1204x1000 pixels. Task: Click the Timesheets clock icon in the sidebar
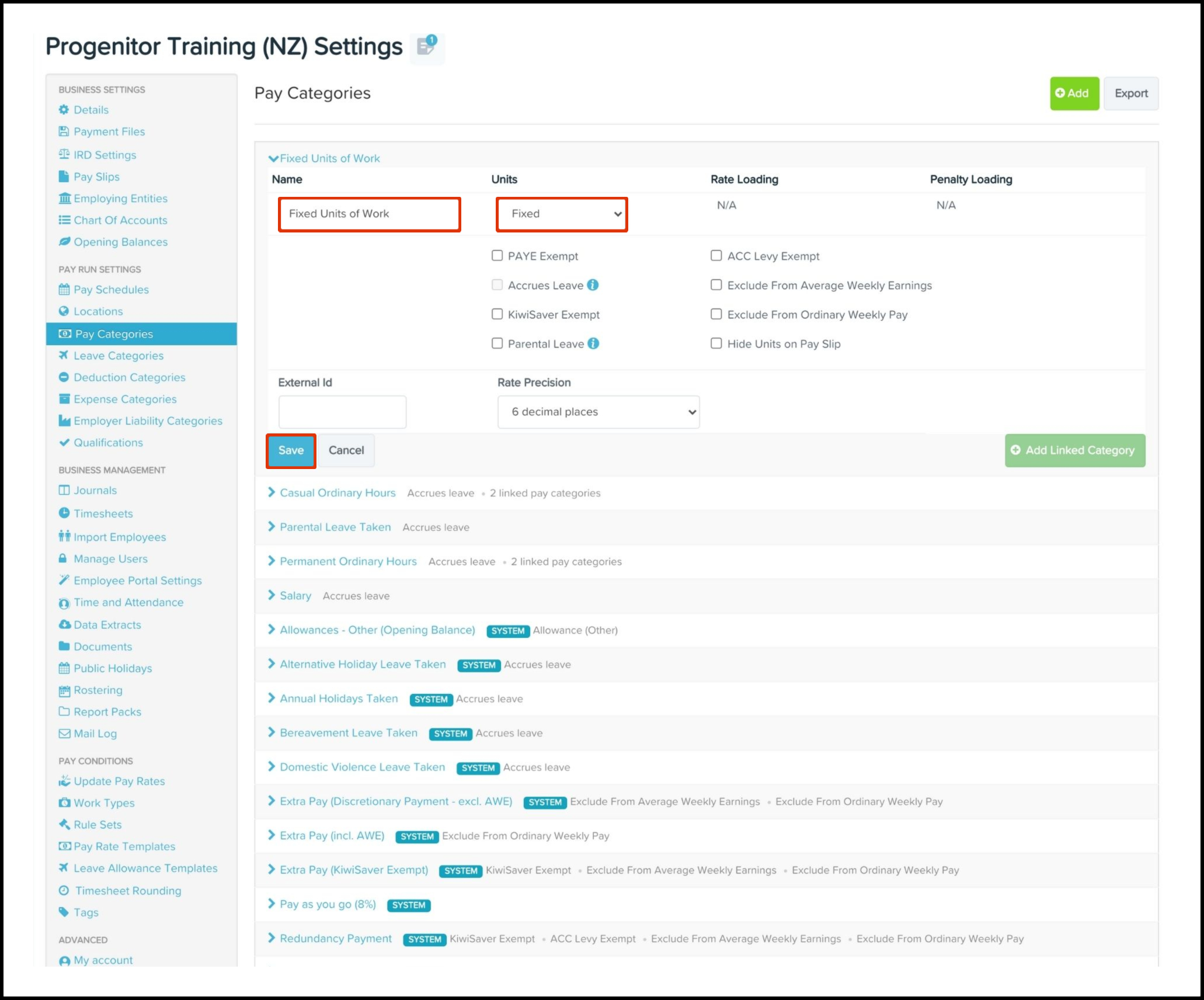(64, 513)
